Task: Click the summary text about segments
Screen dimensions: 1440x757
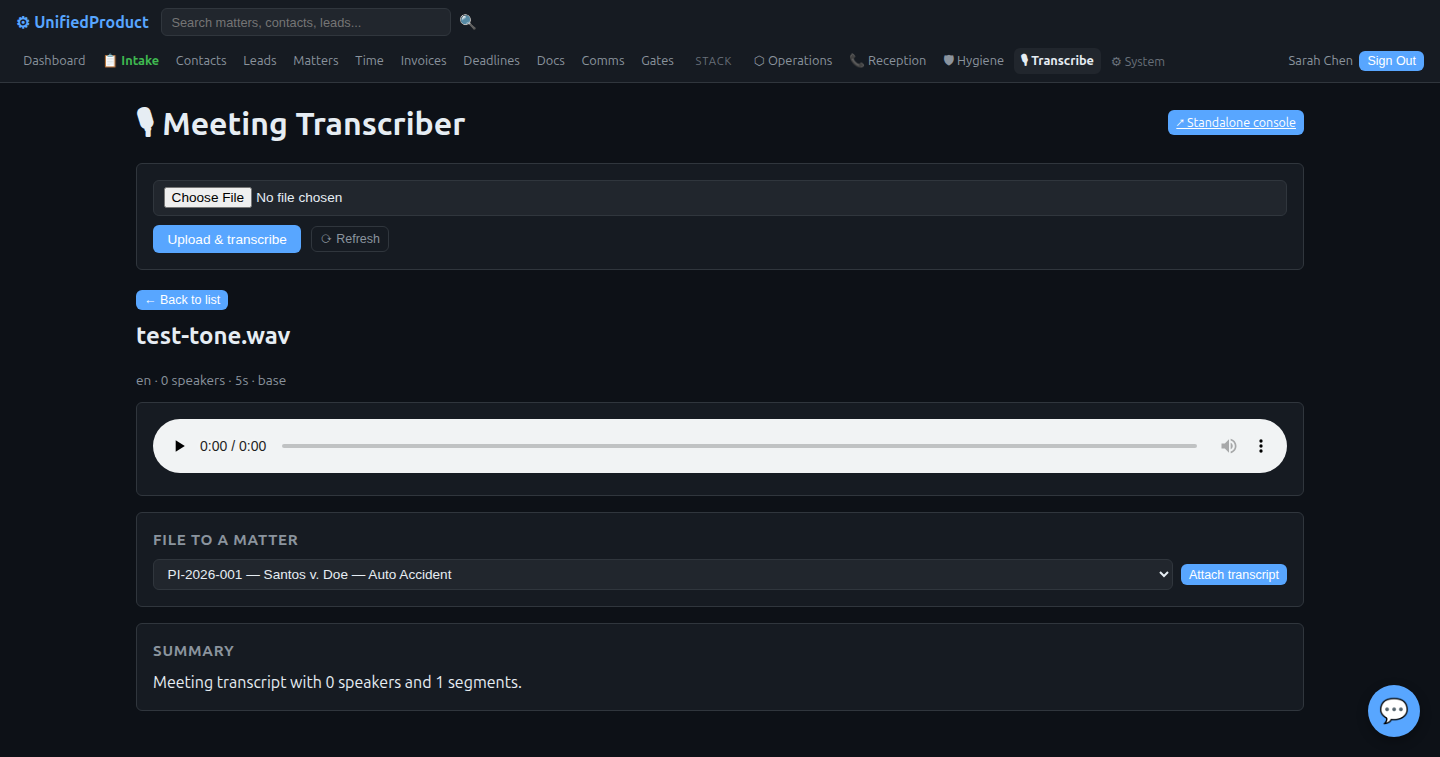Action: tap(337, 683)
